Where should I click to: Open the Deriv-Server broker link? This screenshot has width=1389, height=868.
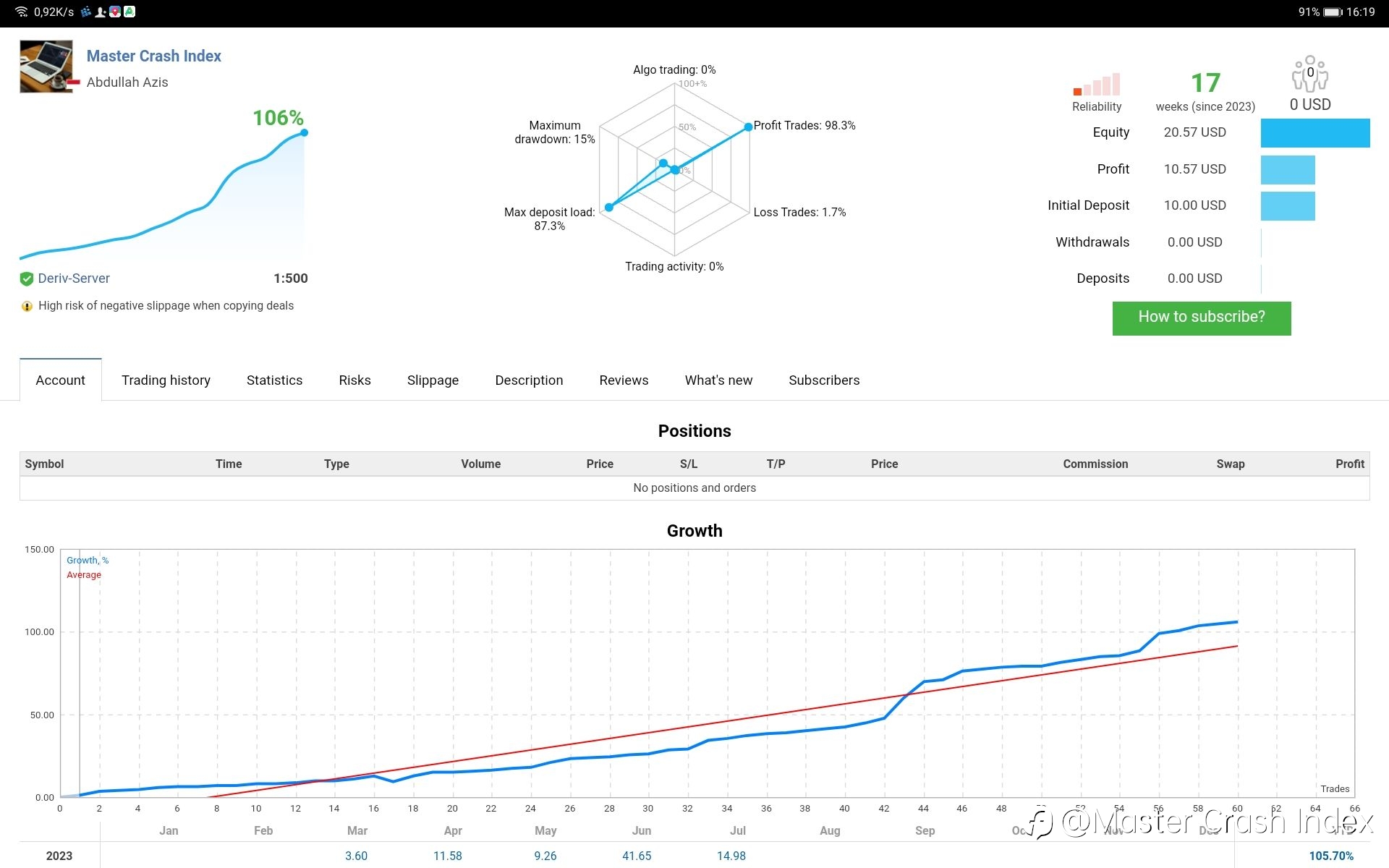(x=74, y=278)
